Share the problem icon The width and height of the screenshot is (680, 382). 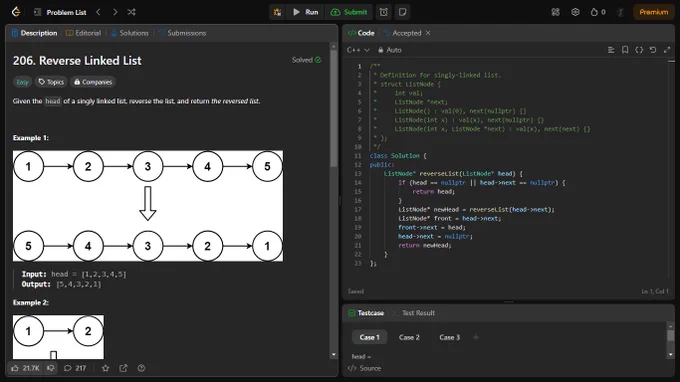coord(123,368)
